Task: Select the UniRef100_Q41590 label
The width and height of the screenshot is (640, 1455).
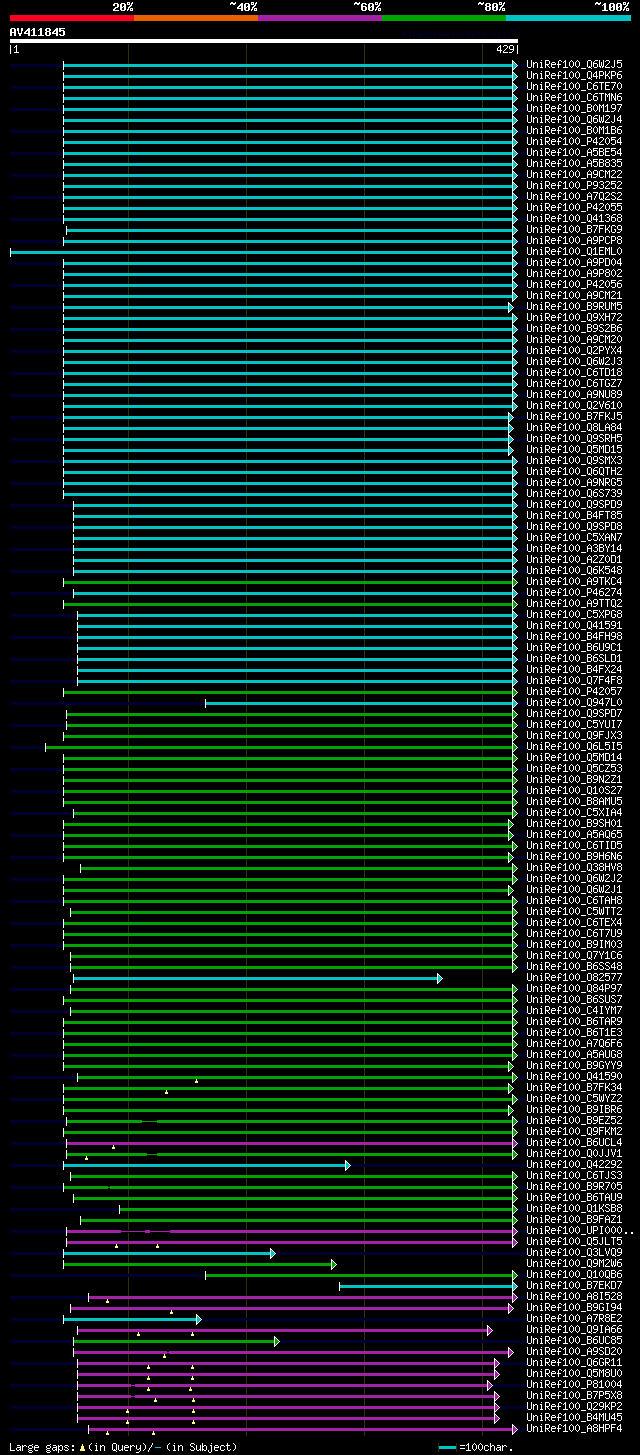Action: [x=574, y=1076]
